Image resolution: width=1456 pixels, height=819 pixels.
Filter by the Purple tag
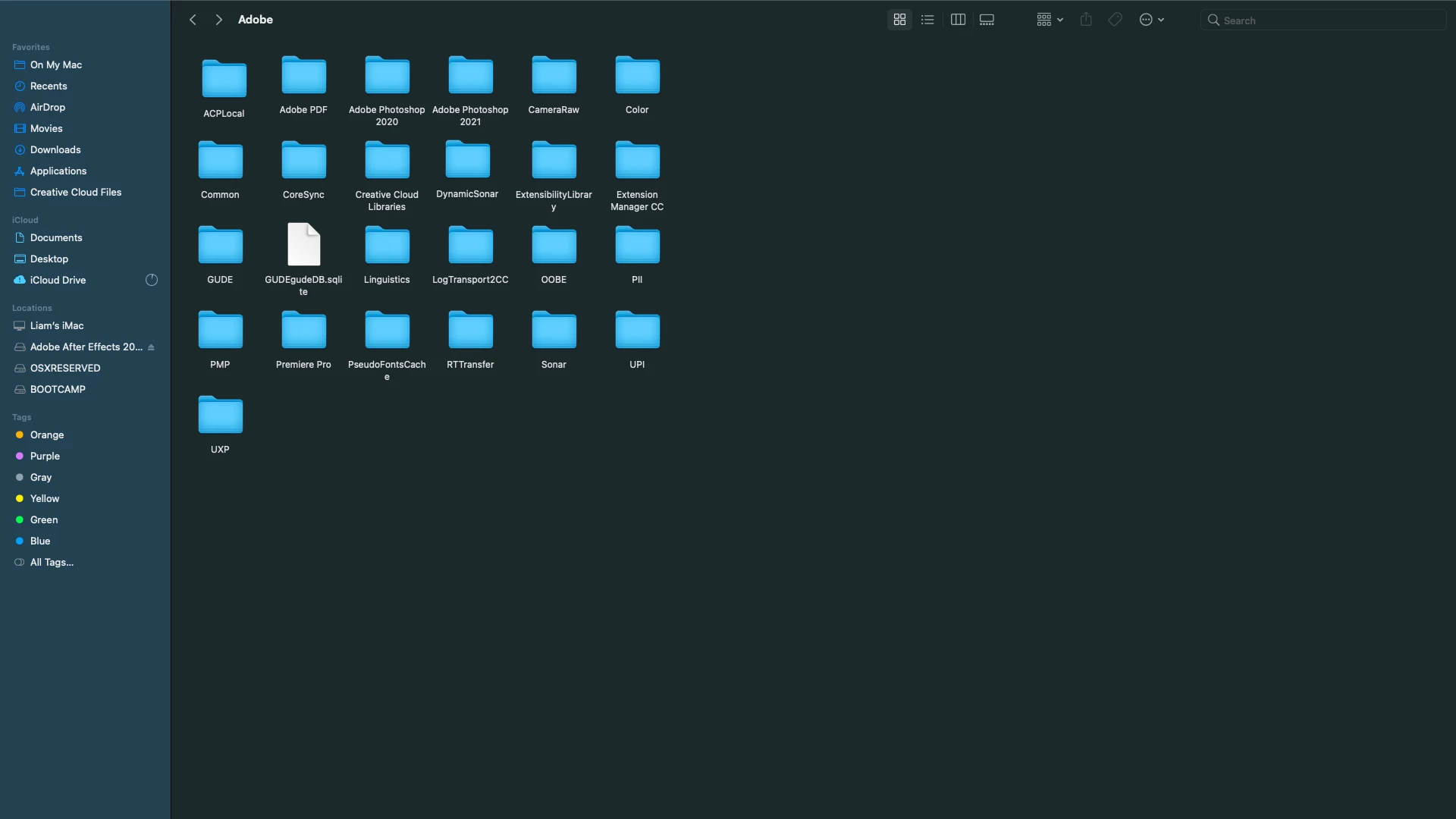tap(45, 456)
